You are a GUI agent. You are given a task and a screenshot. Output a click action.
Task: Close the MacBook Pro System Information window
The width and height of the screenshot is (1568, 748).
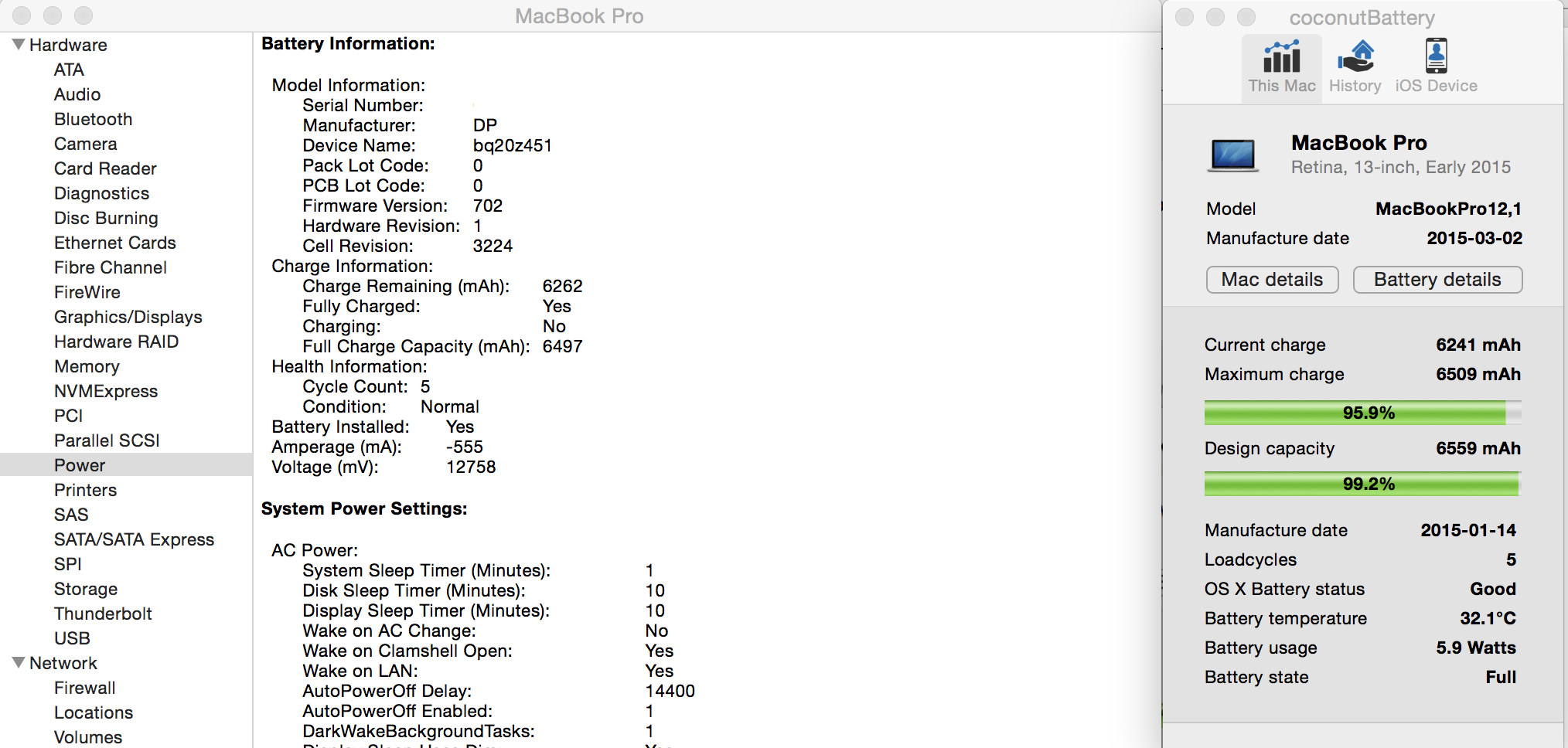point(22,15)
